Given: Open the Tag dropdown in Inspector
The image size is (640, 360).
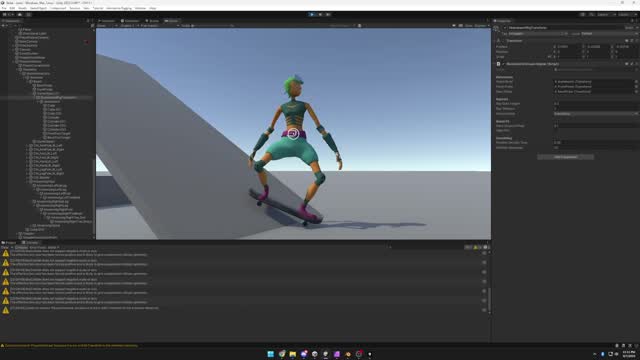Looking at the screenshot, I should 538,34.
